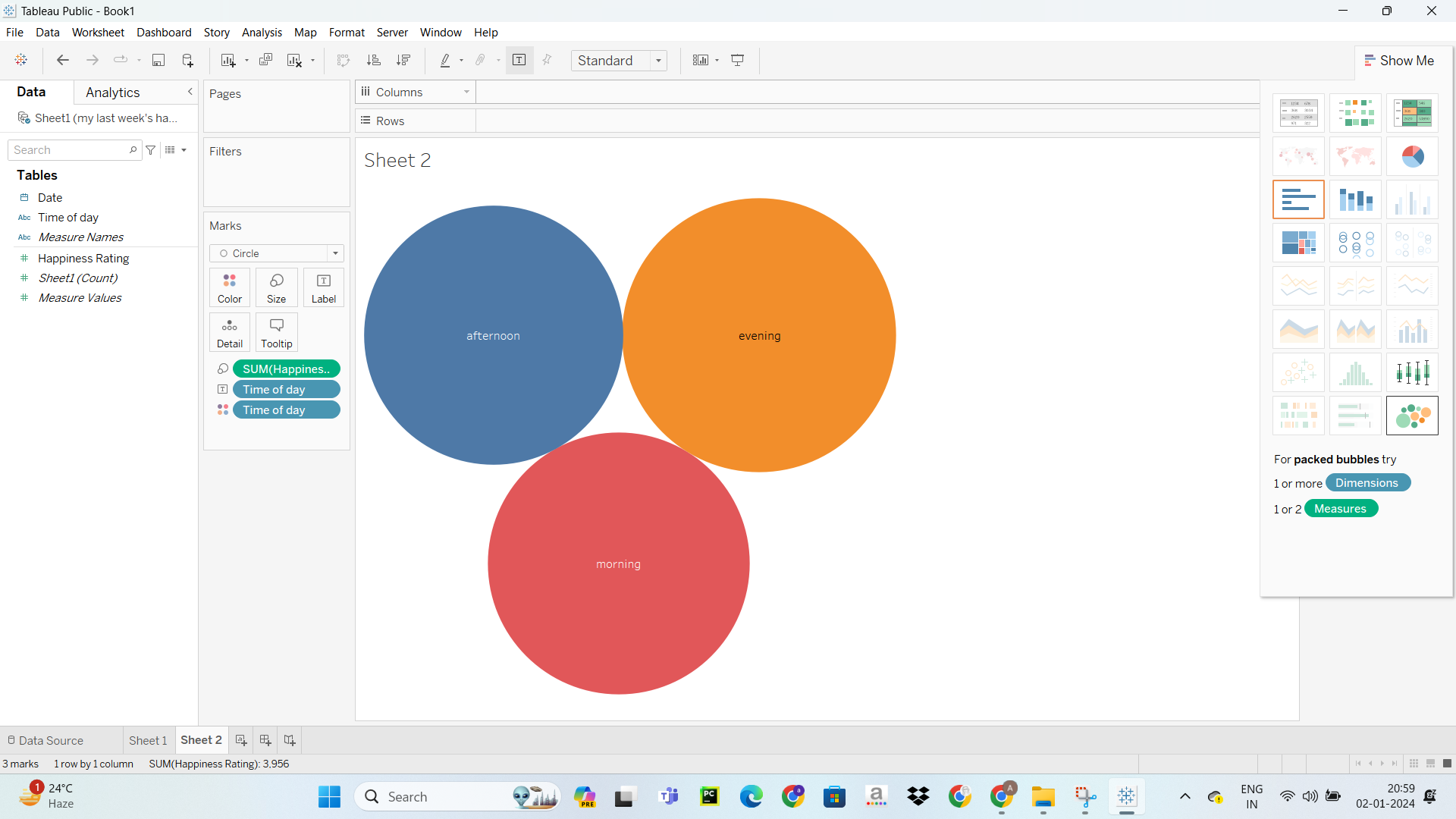Click the Add new data source icon

(188, 60)
